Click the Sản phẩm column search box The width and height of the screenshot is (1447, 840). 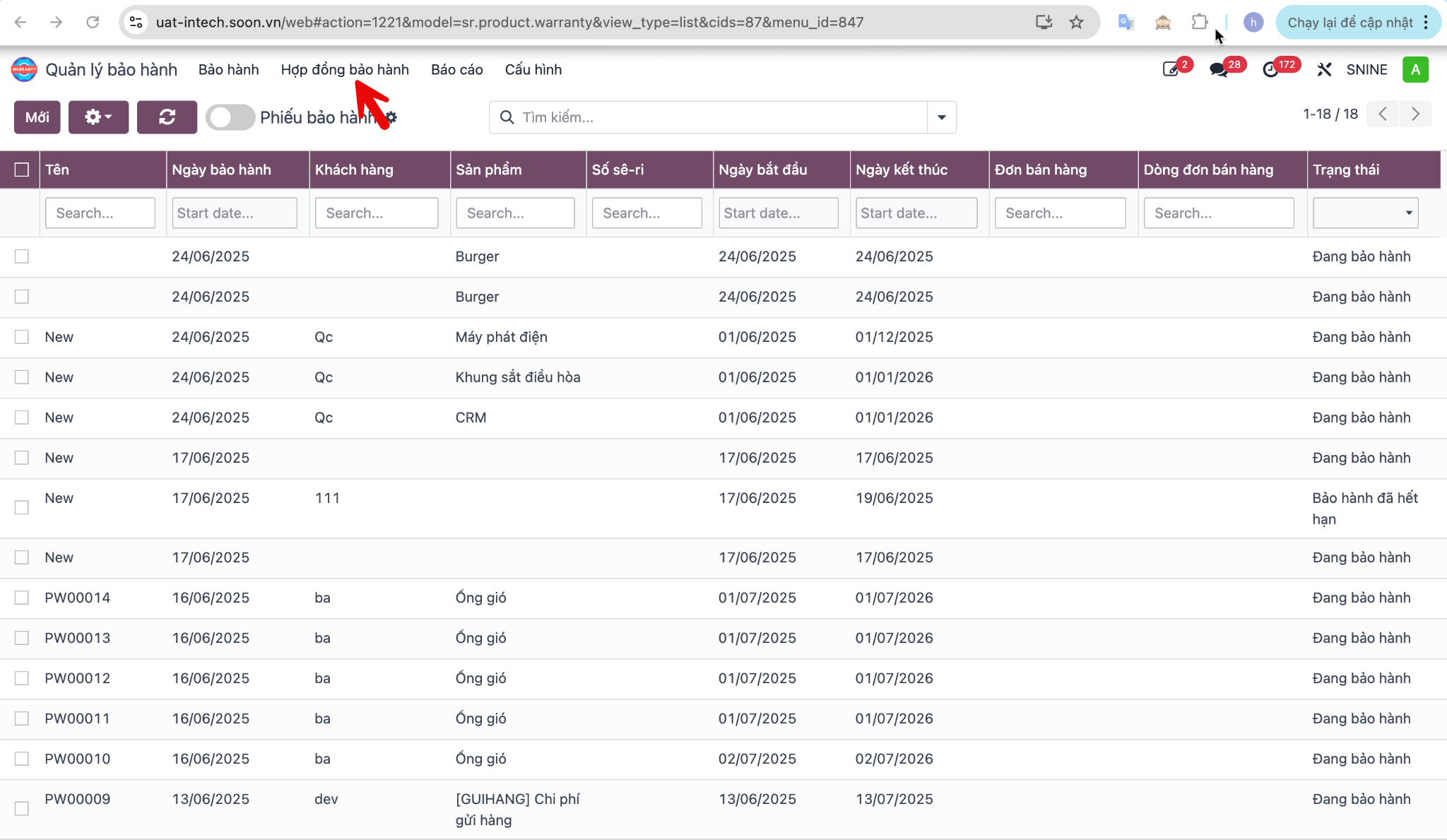click(516, 213)
